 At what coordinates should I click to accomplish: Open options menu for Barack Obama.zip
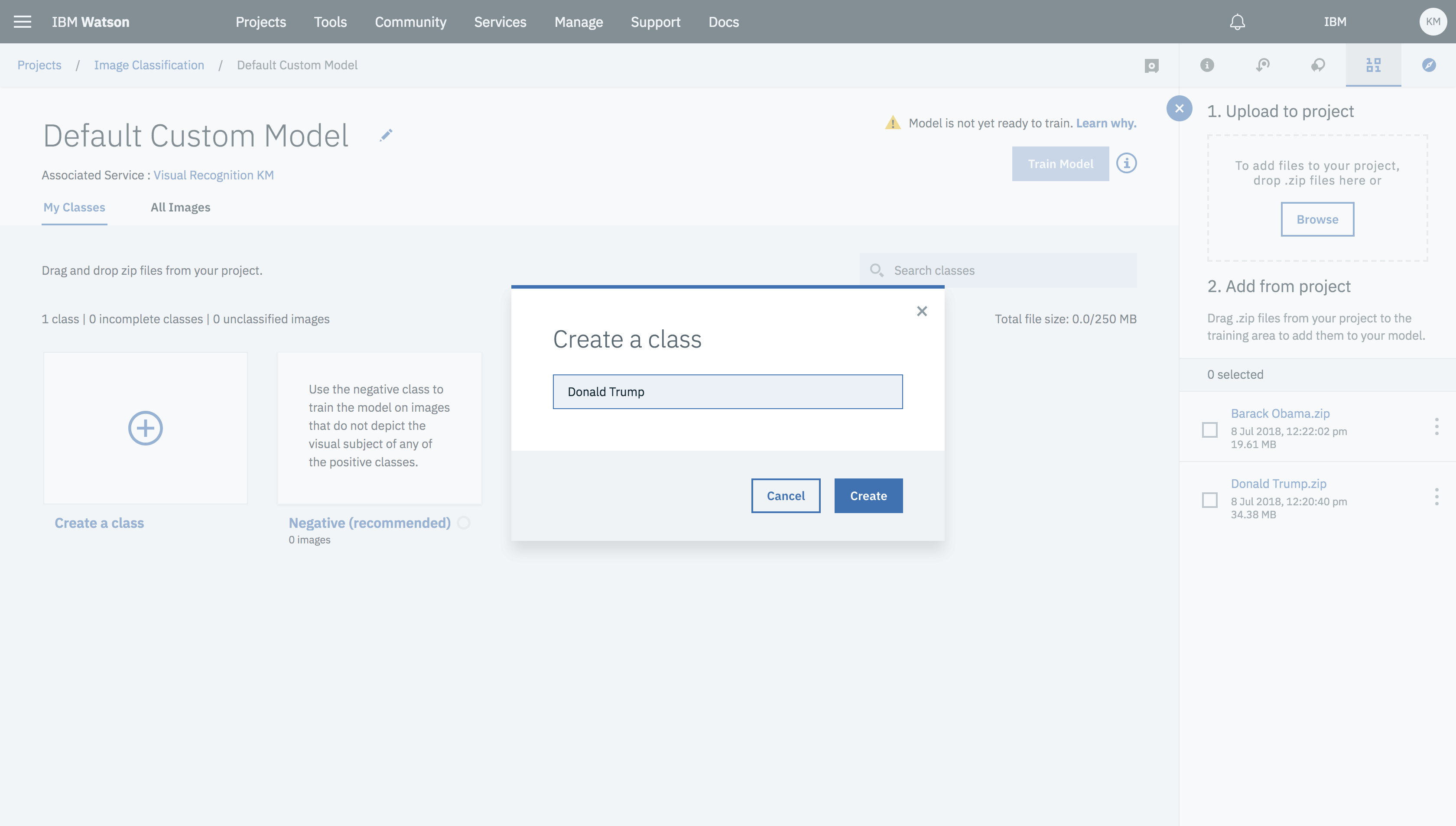(1436, 426)
